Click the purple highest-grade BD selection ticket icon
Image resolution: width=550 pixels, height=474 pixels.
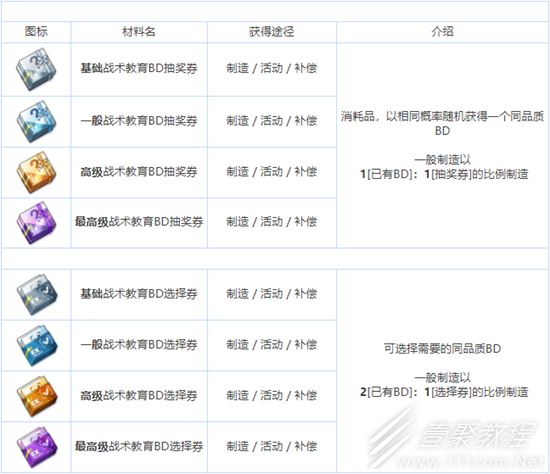(x=37, y=447)
